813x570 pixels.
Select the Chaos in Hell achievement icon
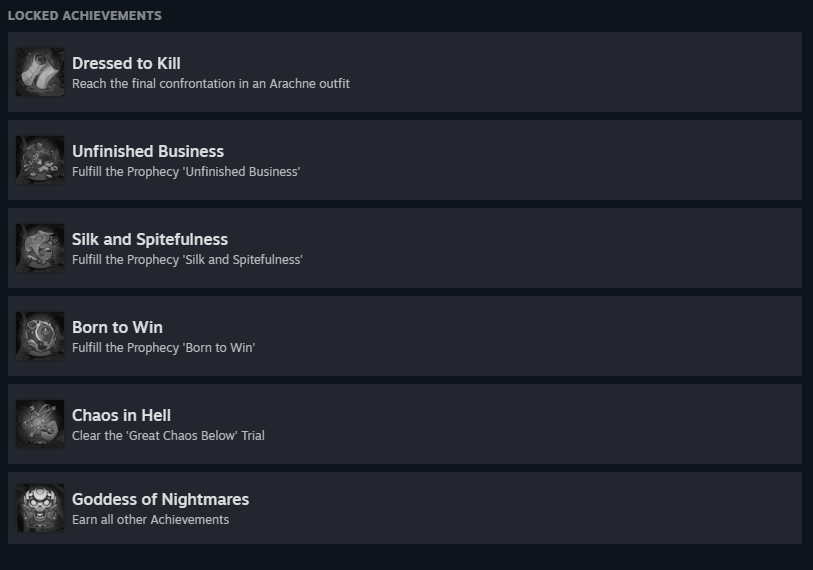coord(40,424)
